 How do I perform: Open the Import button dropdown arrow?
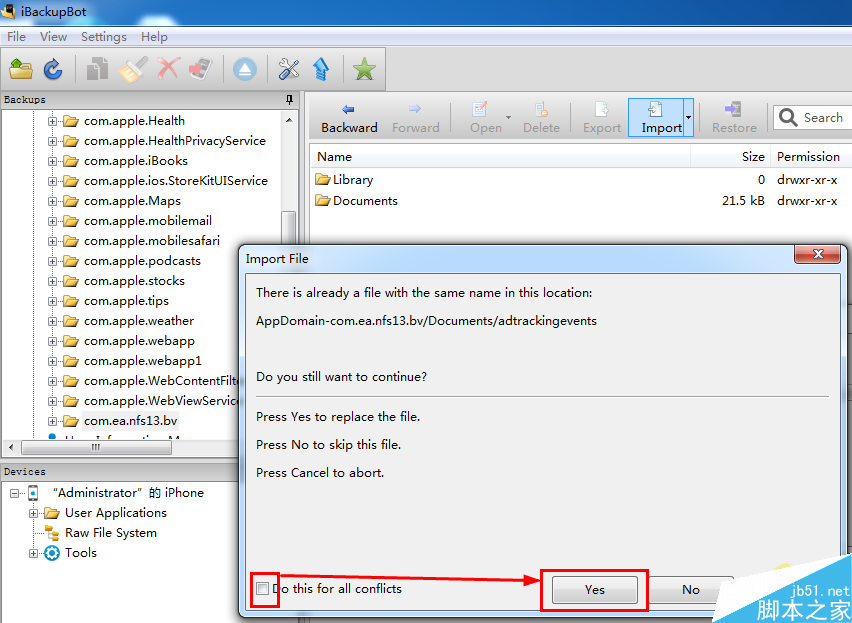(x=688, y=118)
